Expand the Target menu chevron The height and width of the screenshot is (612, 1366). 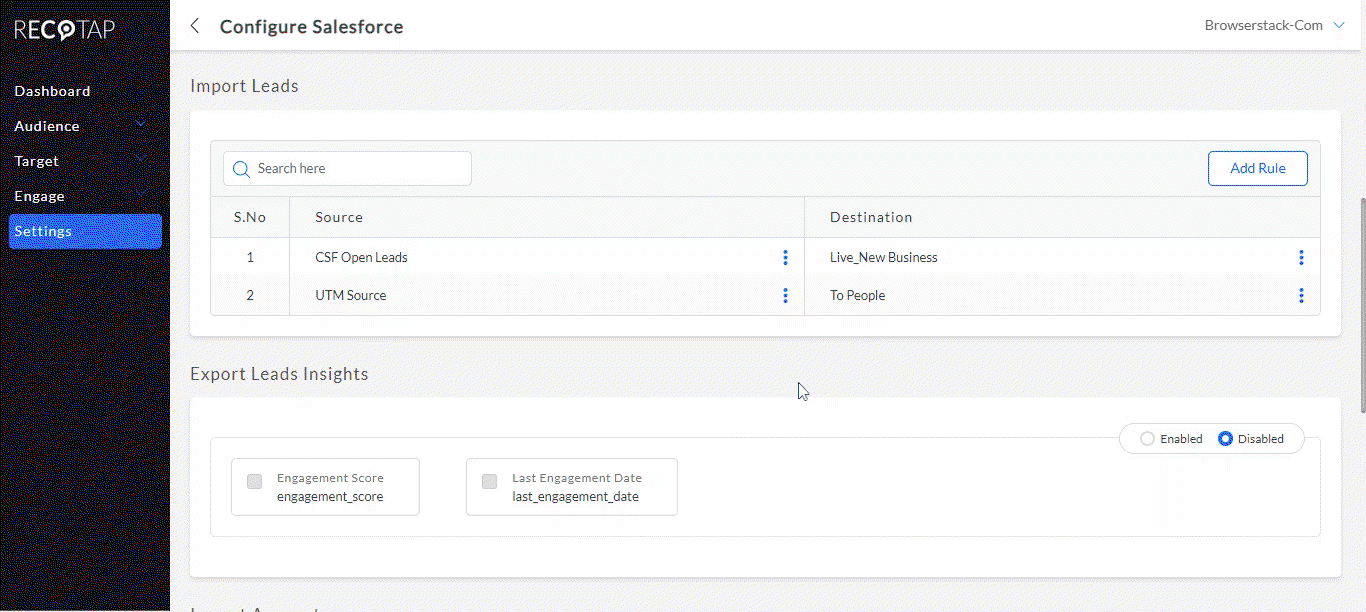[141, 160]
